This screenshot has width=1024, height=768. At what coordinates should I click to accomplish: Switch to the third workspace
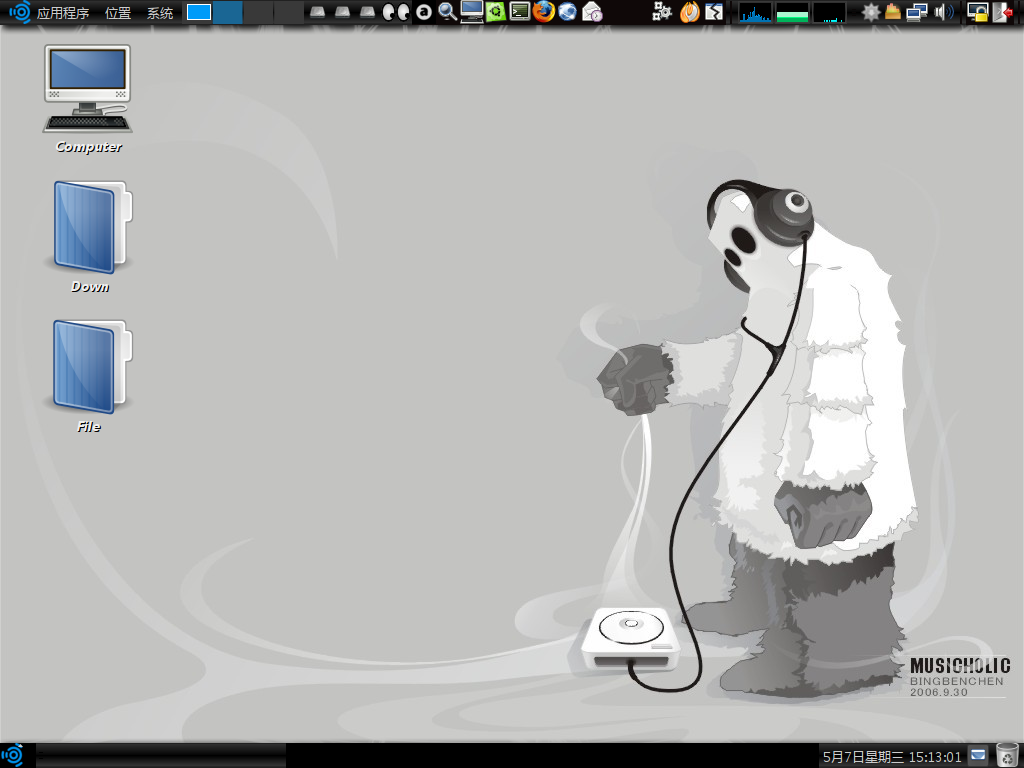coord(258,12)
